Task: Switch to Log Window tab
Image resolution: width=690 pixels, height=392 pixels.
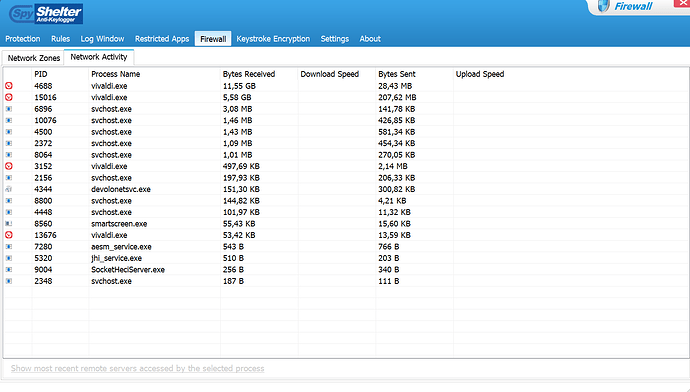Action: pos(102,39)
